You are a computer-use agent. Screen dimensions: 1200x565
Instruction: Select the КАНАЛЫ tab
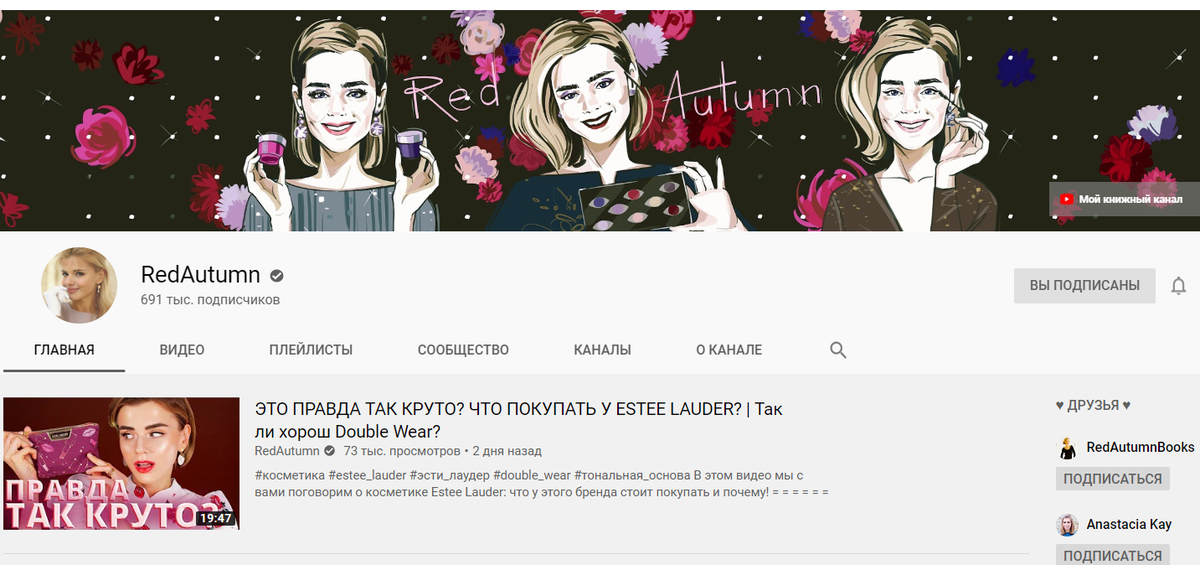pyautogui.click(x=602, y=350)
